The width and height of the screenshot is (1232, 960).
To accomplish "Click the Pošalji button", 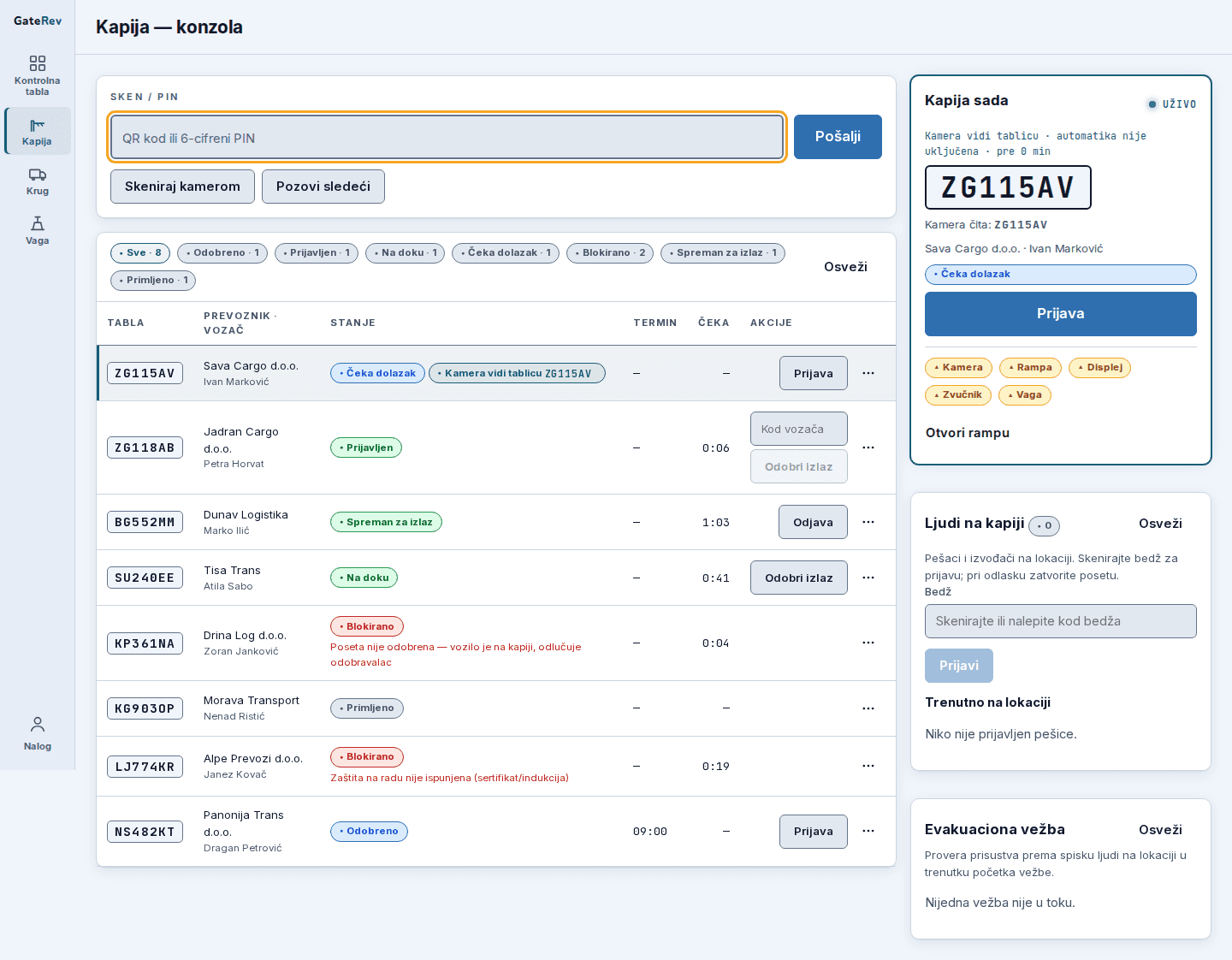I will (838, 137).
